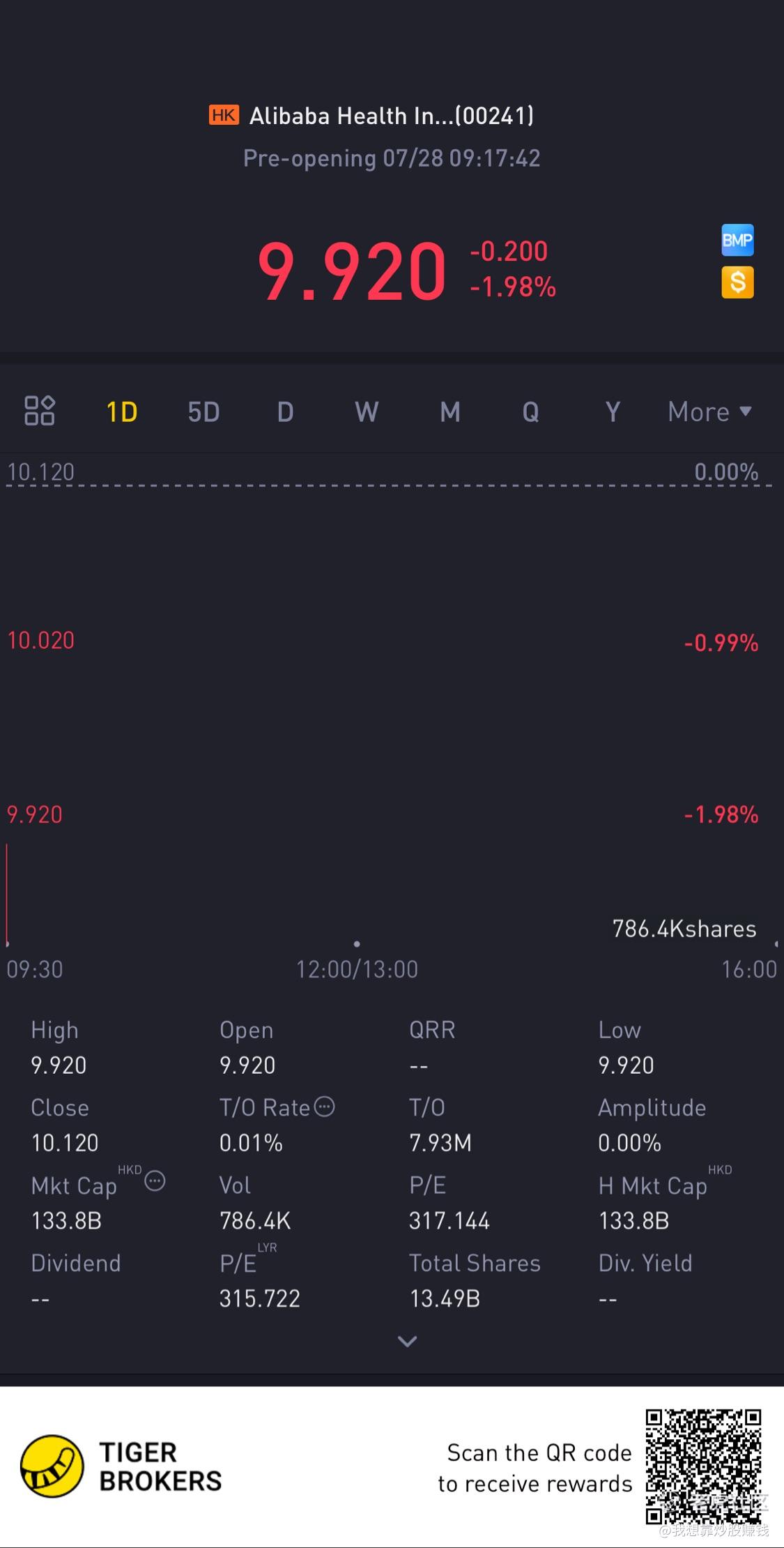This screenshot has width=784, height=1548.
Task: Open the Mkt Cap info bubble
Action: pos(155,1181)
